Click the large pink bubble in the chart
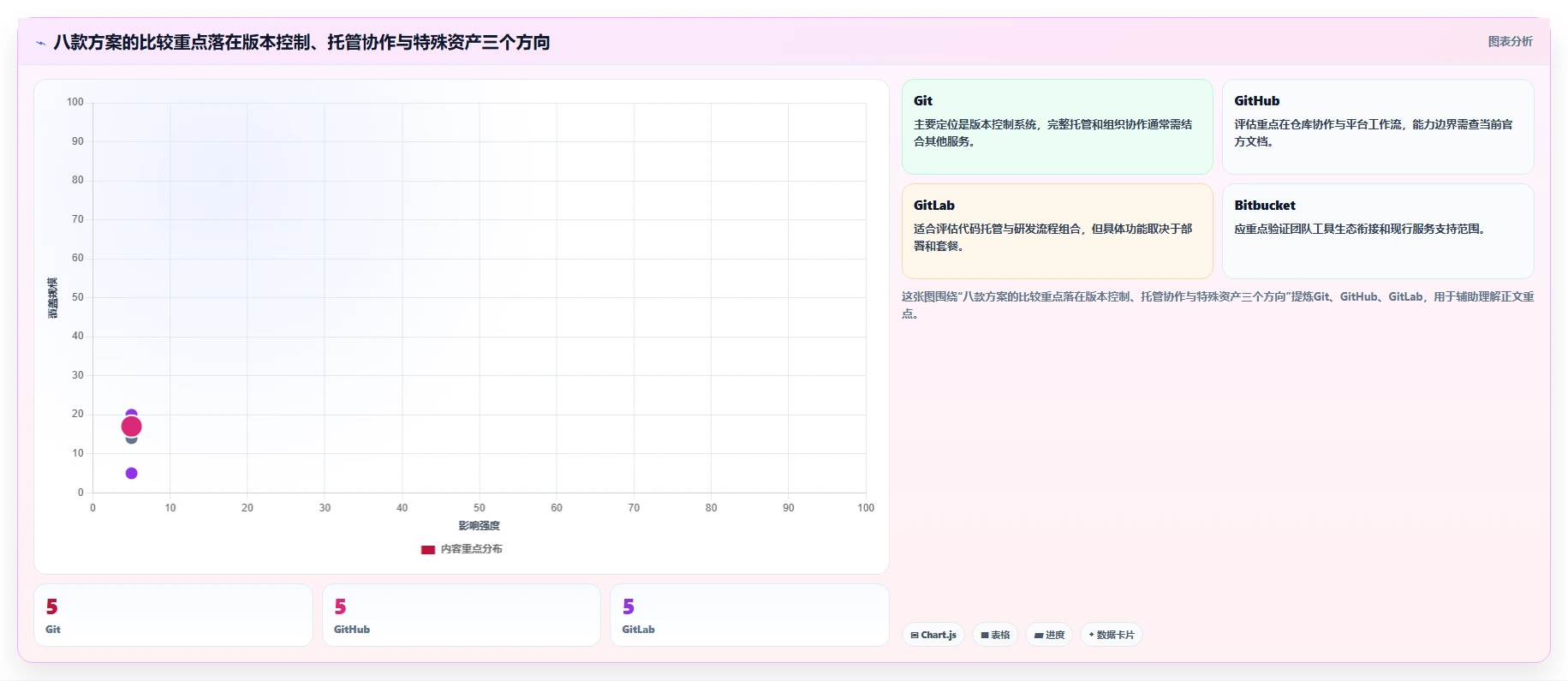This screenshot has height=681, width=1568. (x=131, y=427)
